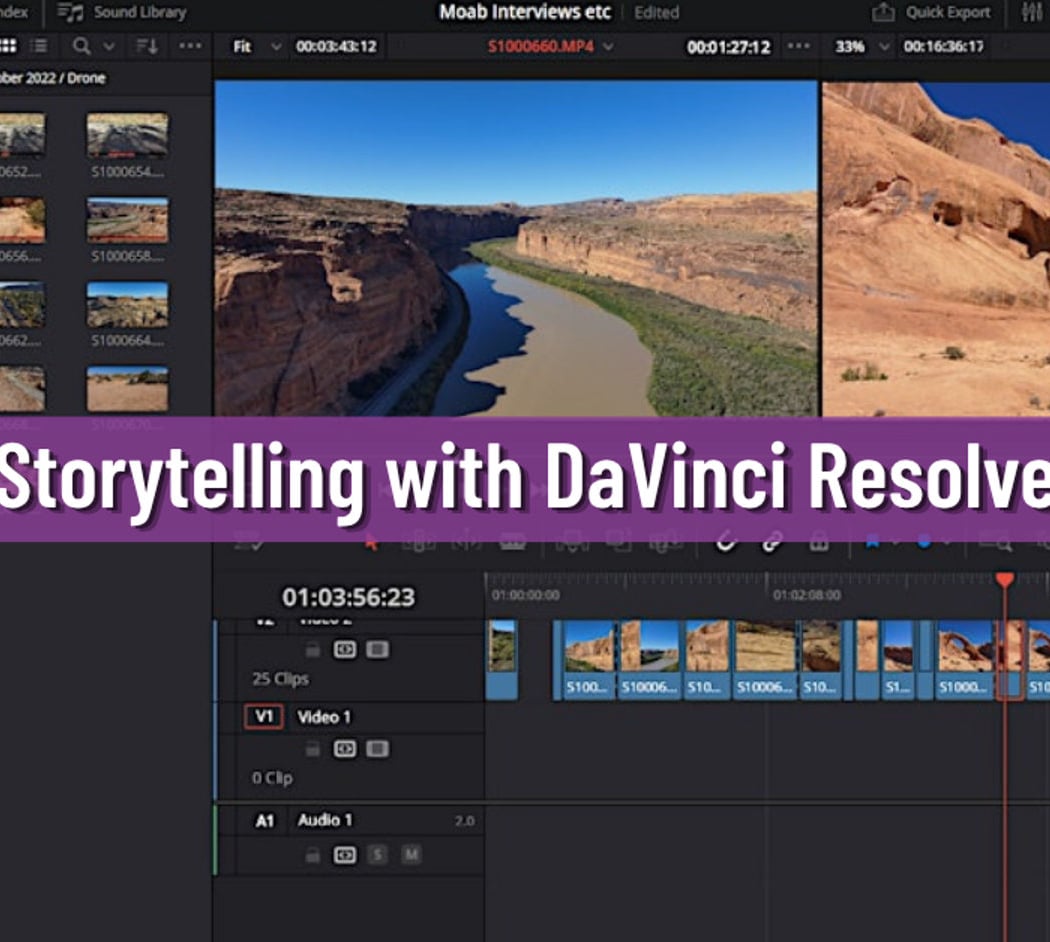Toggle auto select on Video 1
Viewport: 1050px width, 942px height.
coord(345,749)
